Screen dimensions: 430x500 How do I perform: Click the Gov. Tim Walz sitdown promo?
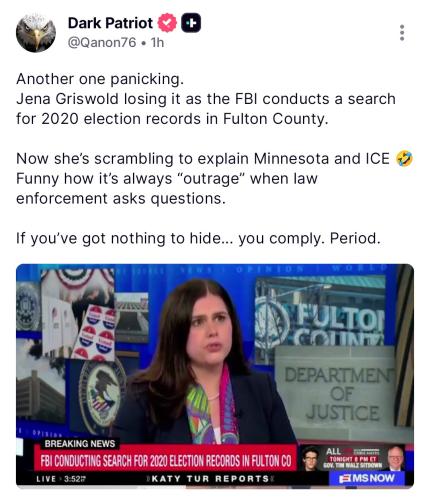tap(353, 458)
